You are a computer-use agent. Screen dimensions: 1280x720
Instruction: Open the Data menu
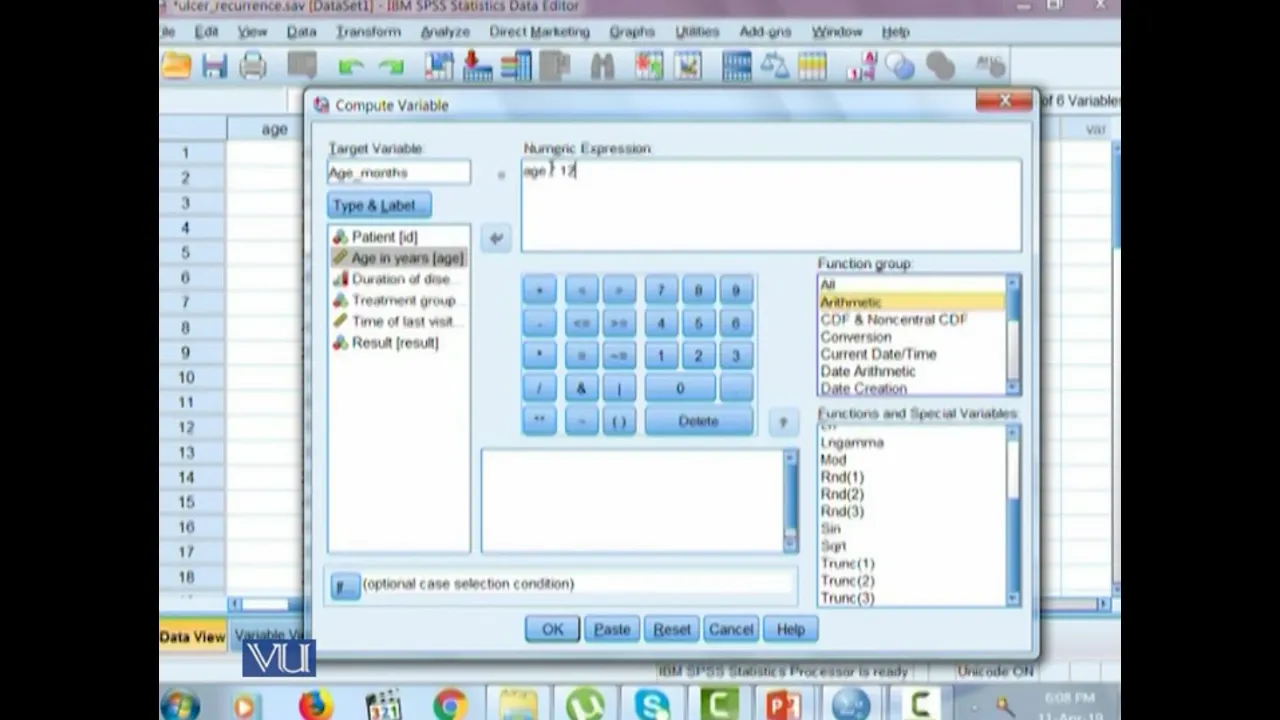coord(301,32)
